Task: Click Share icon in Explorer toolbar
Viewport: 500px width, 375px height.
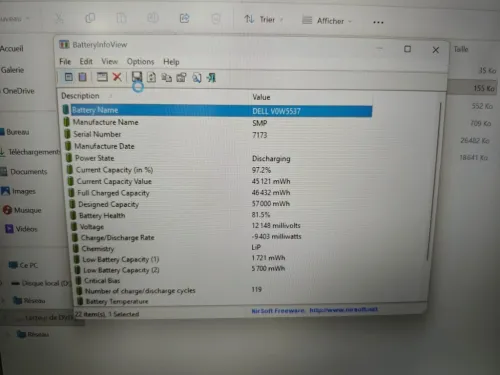Action: [184, 18]
